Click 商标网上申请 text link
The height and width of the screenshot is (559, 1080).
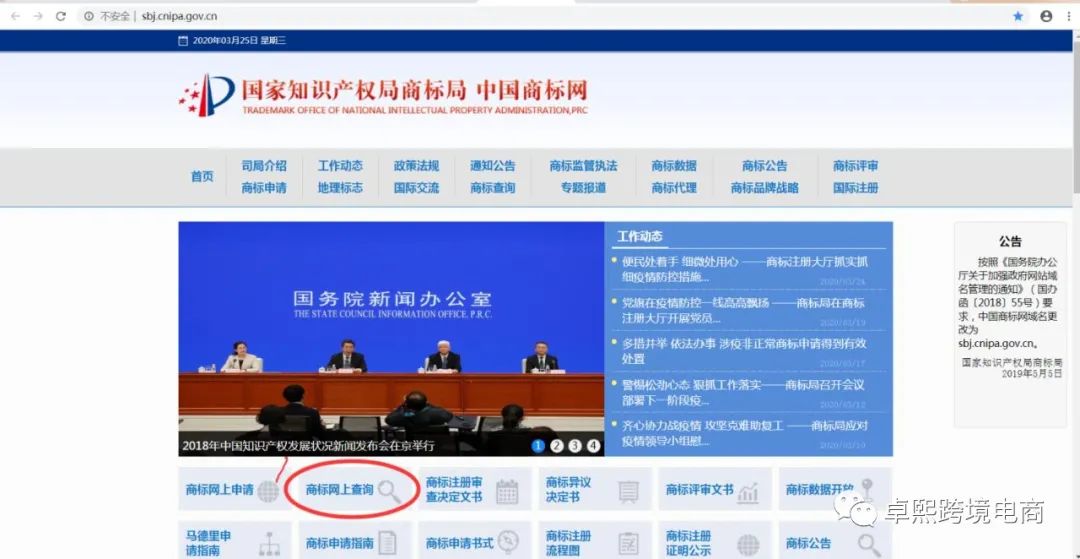[x=219, y=490]
